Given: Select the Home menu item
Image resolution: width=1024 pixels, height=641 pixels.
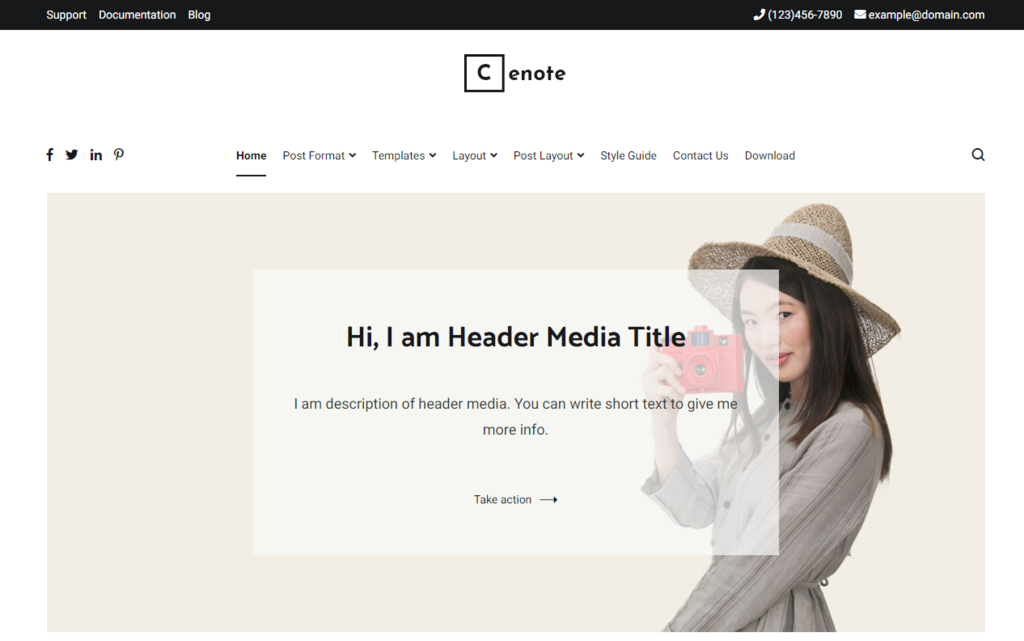Looking at the screenshot, I should pos(251,156).
